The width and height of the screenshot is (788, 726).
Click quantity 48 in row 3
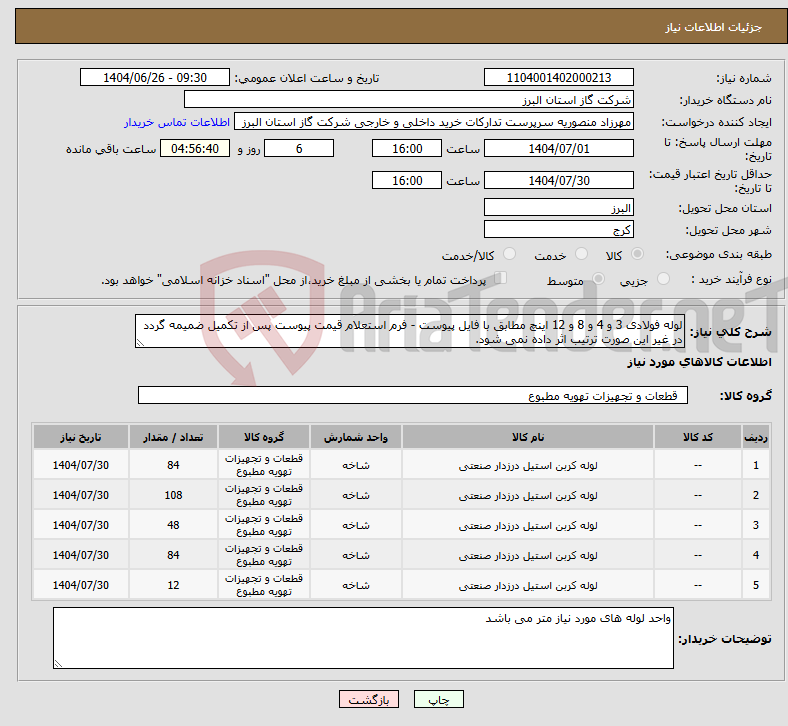(173, 525)
